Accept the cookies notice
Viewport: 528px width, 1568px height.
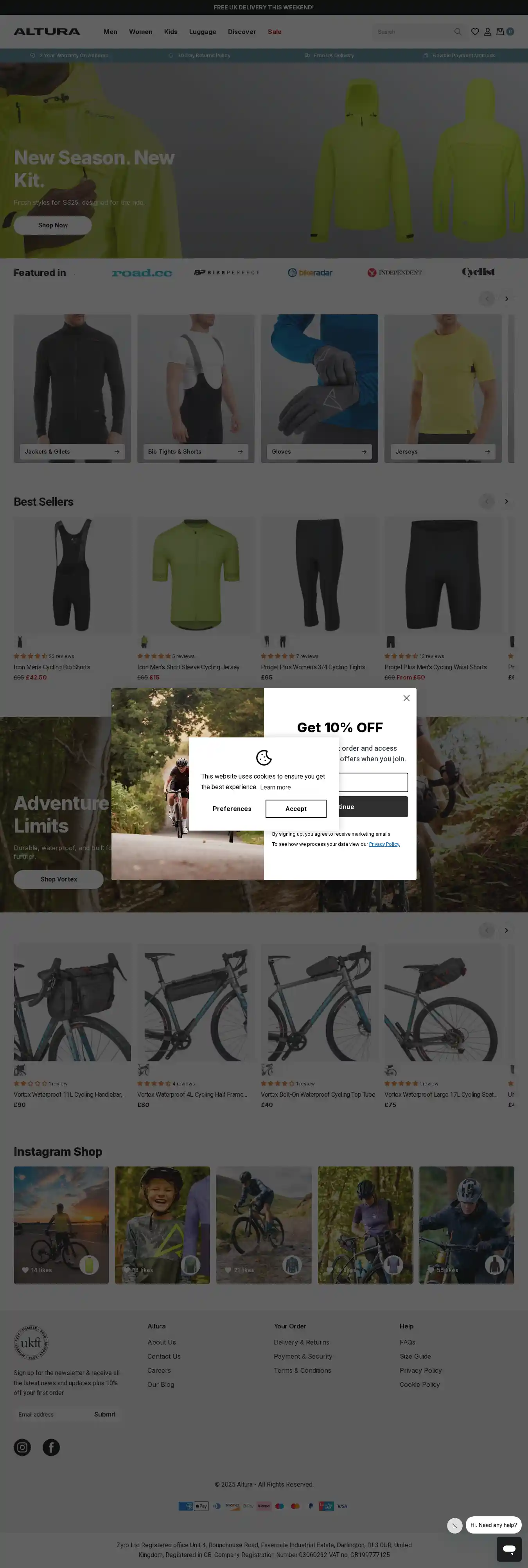point(296,808)
